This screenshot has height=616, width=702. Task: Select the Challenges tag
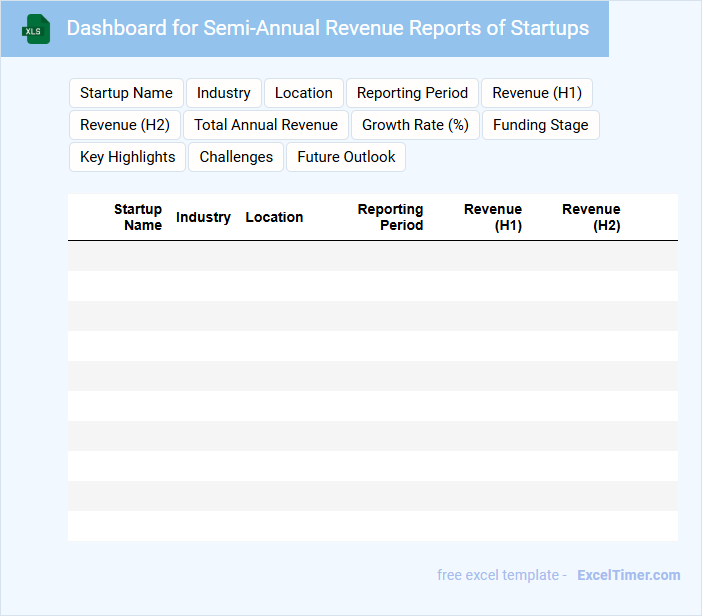(236, 157)
